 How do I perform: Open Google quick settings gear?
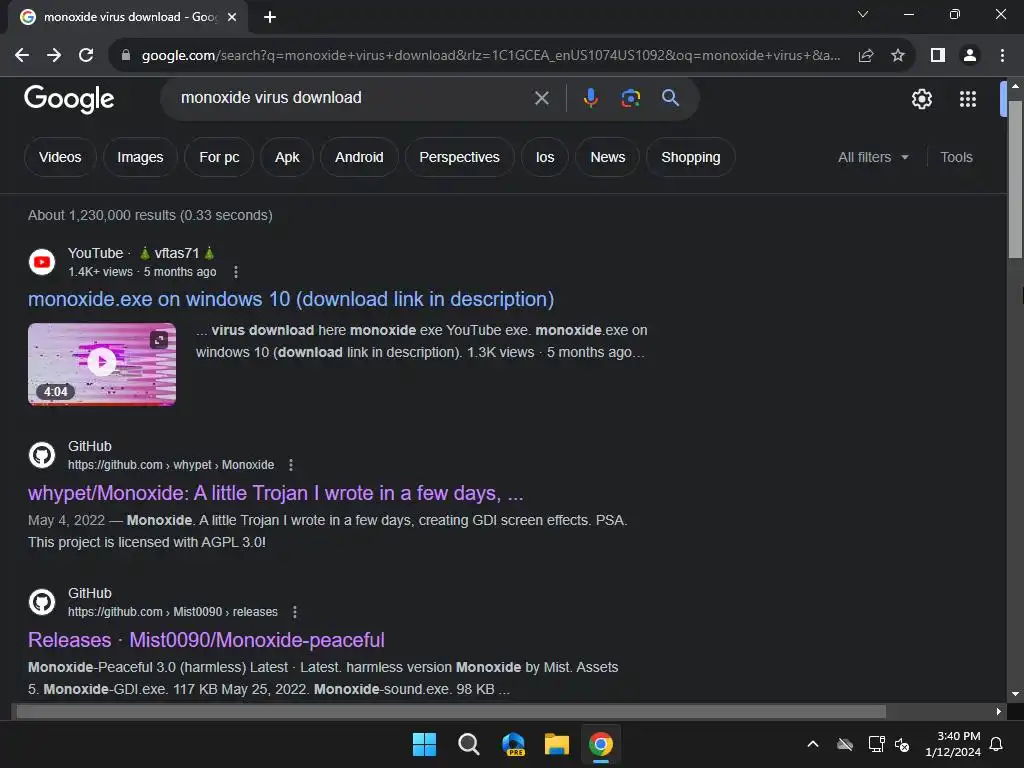(x=921, y=99)
